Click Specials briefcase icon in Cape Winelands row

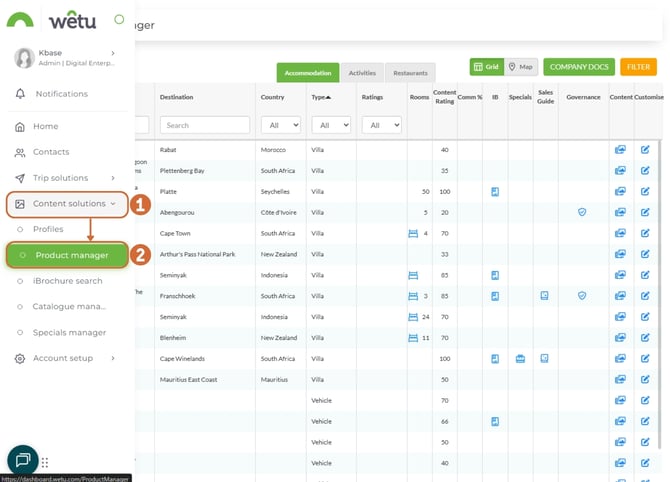[520, 359]
